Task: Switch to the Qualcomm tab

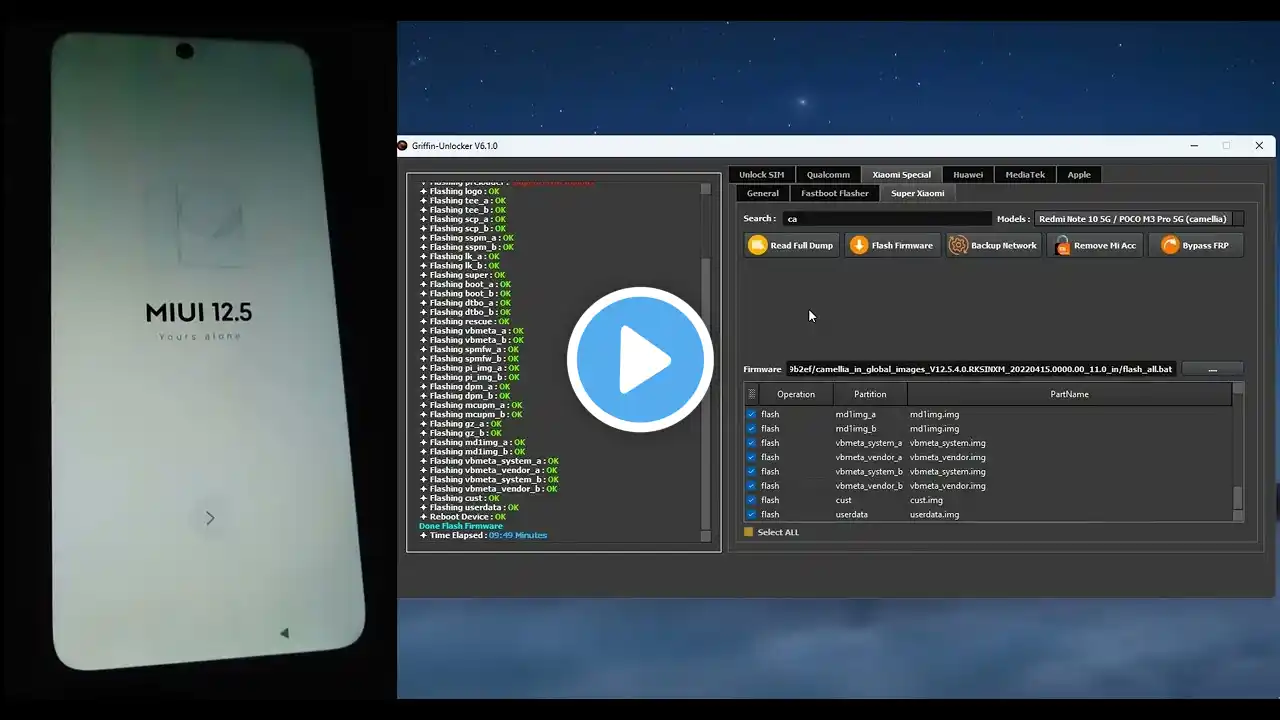Action: (828, 174)
